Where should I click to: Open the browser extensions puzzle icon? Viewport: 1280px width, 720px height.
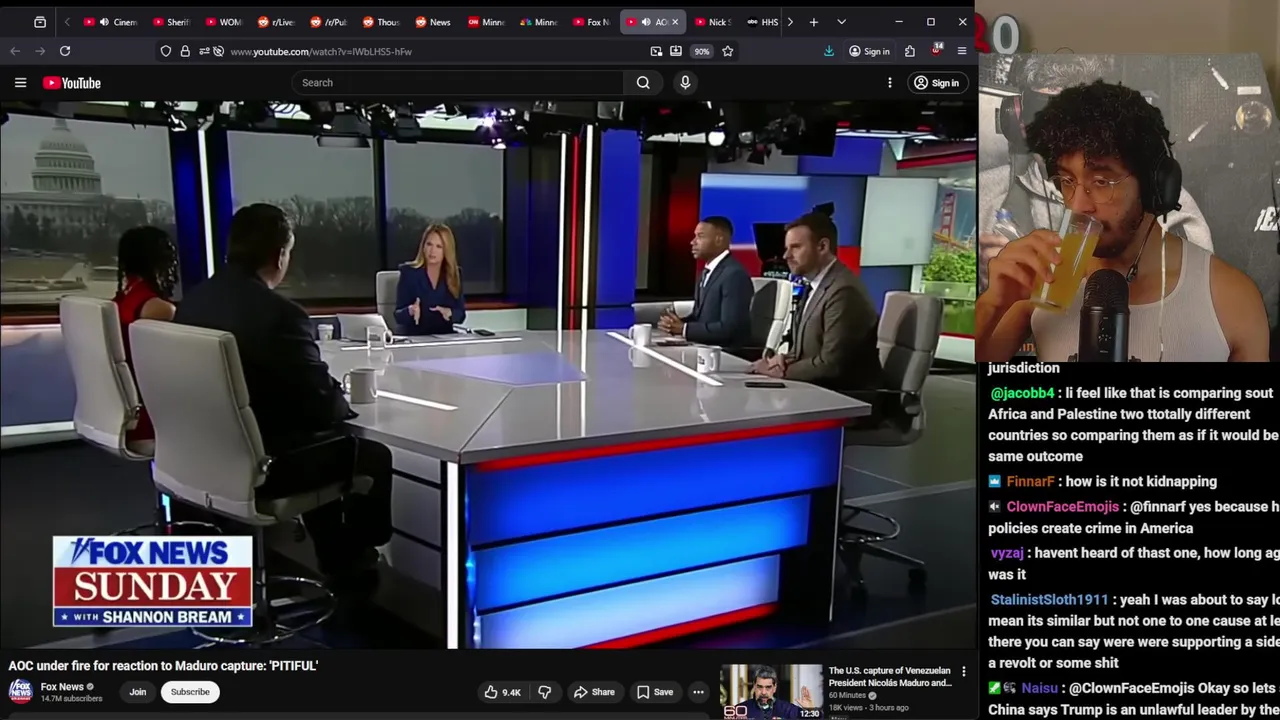click(x=910, y=51)
